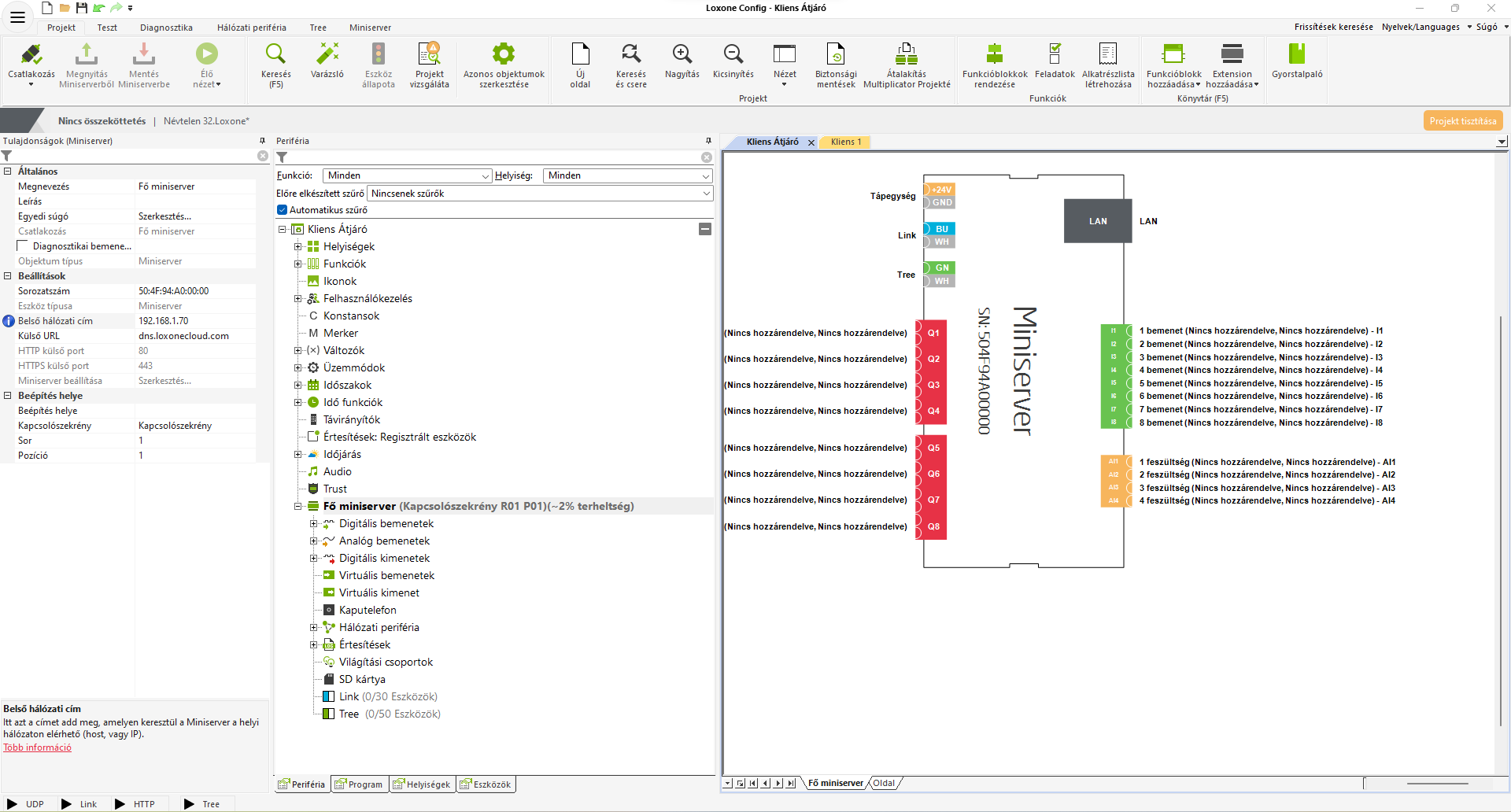Switch to the Eszközök bottom tab
Viewport: 1511px width, 812px height.
pyautogui.click(x=486, y=784)
